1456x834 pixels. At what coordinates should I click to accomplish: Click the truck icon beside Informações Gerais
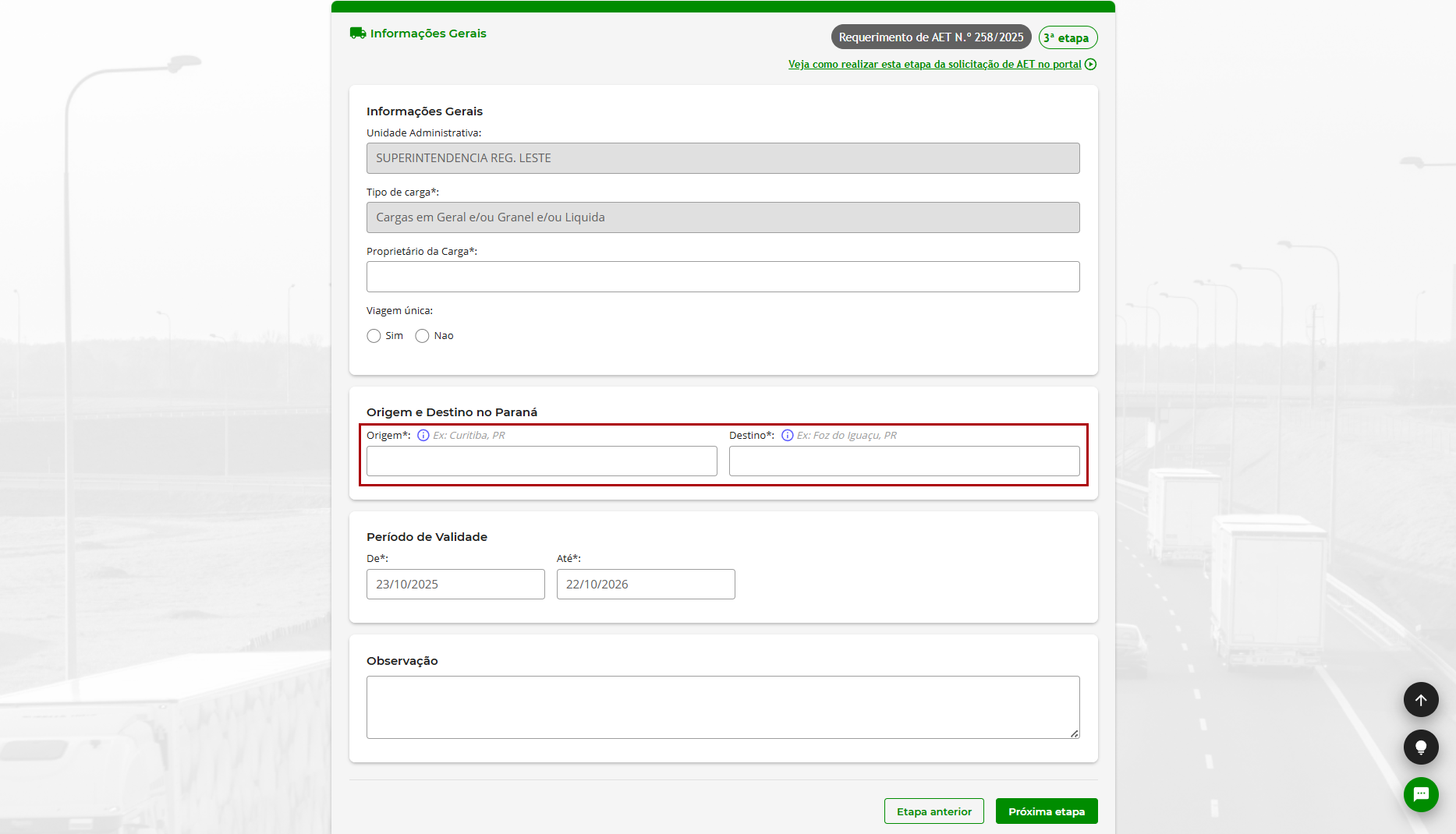tap(358, 33)
